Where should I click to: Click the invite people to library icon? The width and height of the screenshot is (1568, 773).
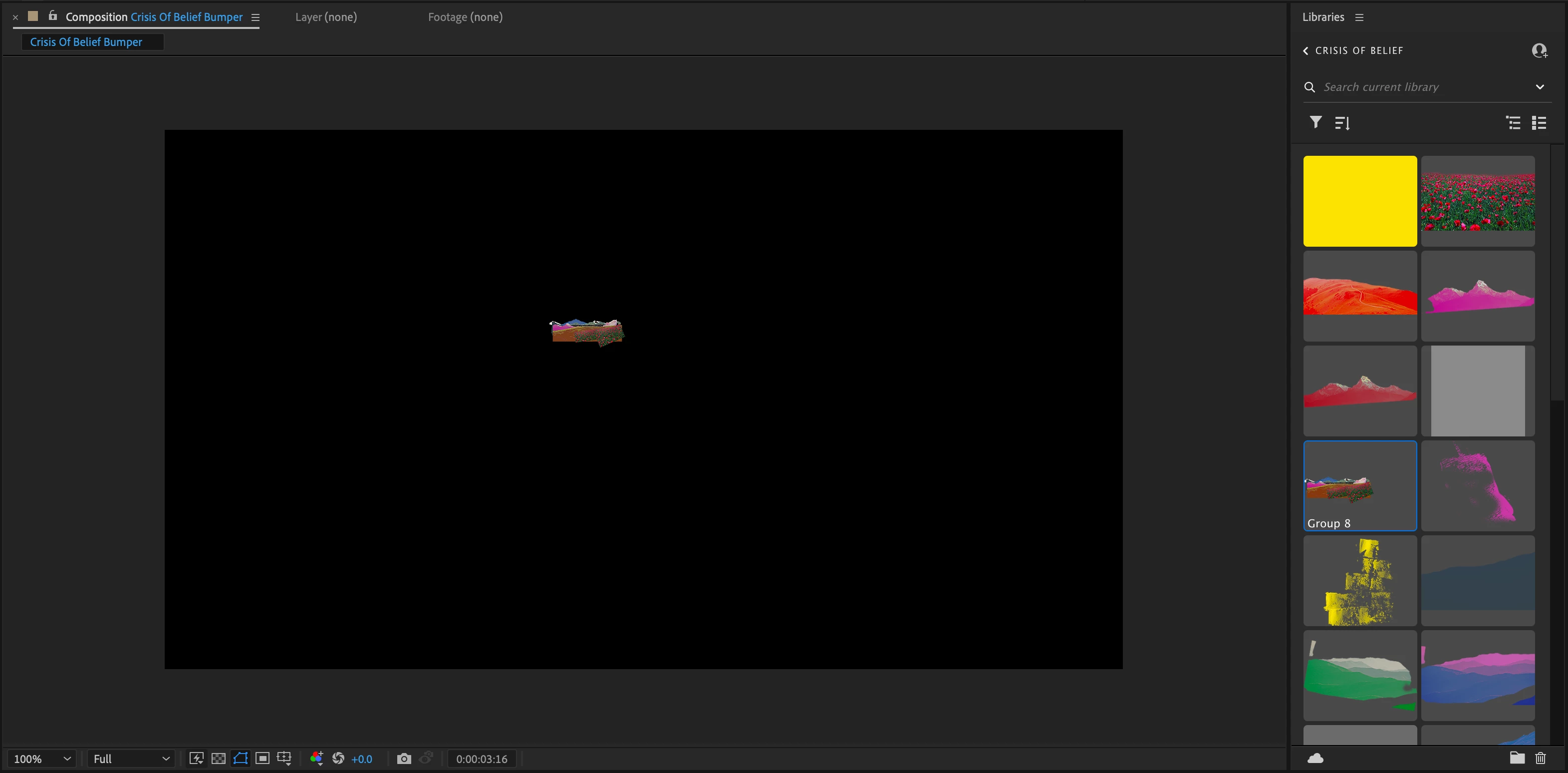[1539, 50]
